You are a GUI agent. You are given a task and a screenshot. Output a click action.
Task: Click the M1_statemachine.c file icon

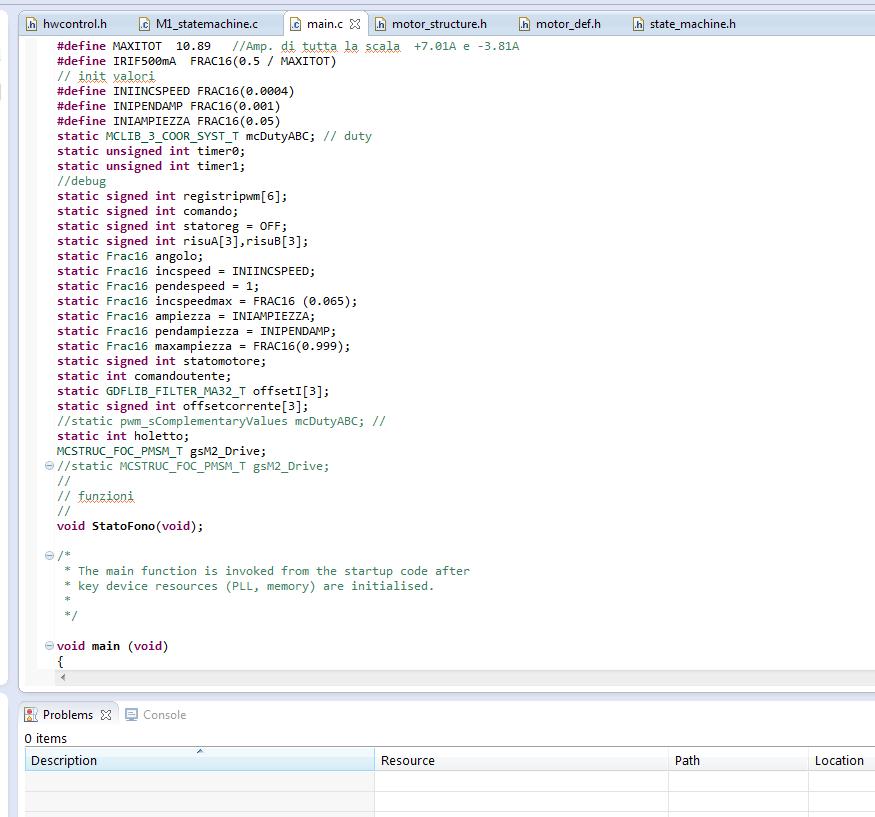click(x=144, y=24)
